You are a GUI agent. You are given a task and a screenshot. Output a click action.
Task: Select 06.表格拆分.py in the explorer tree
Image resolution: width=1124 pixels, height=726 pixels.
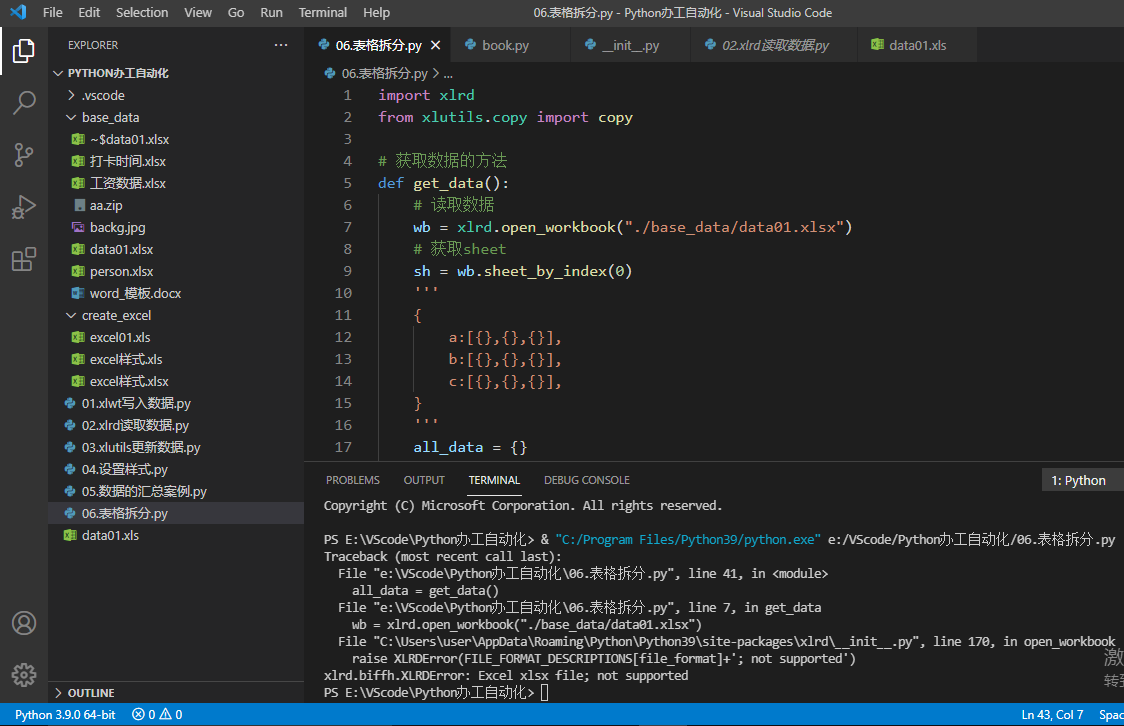[x=176, y=513]
